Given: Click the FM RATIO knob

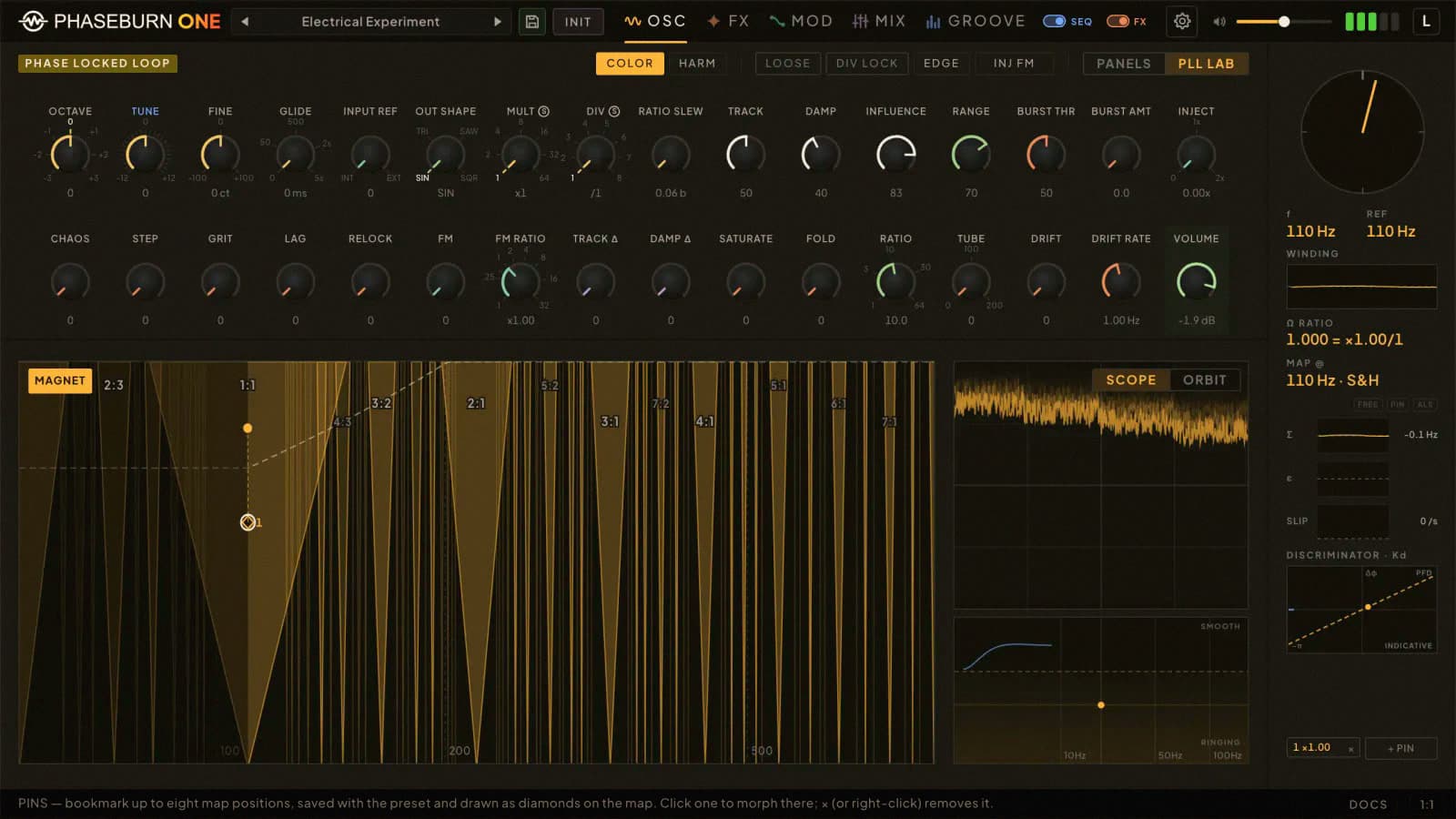Looking at the screenshot, I should [521, 281].
